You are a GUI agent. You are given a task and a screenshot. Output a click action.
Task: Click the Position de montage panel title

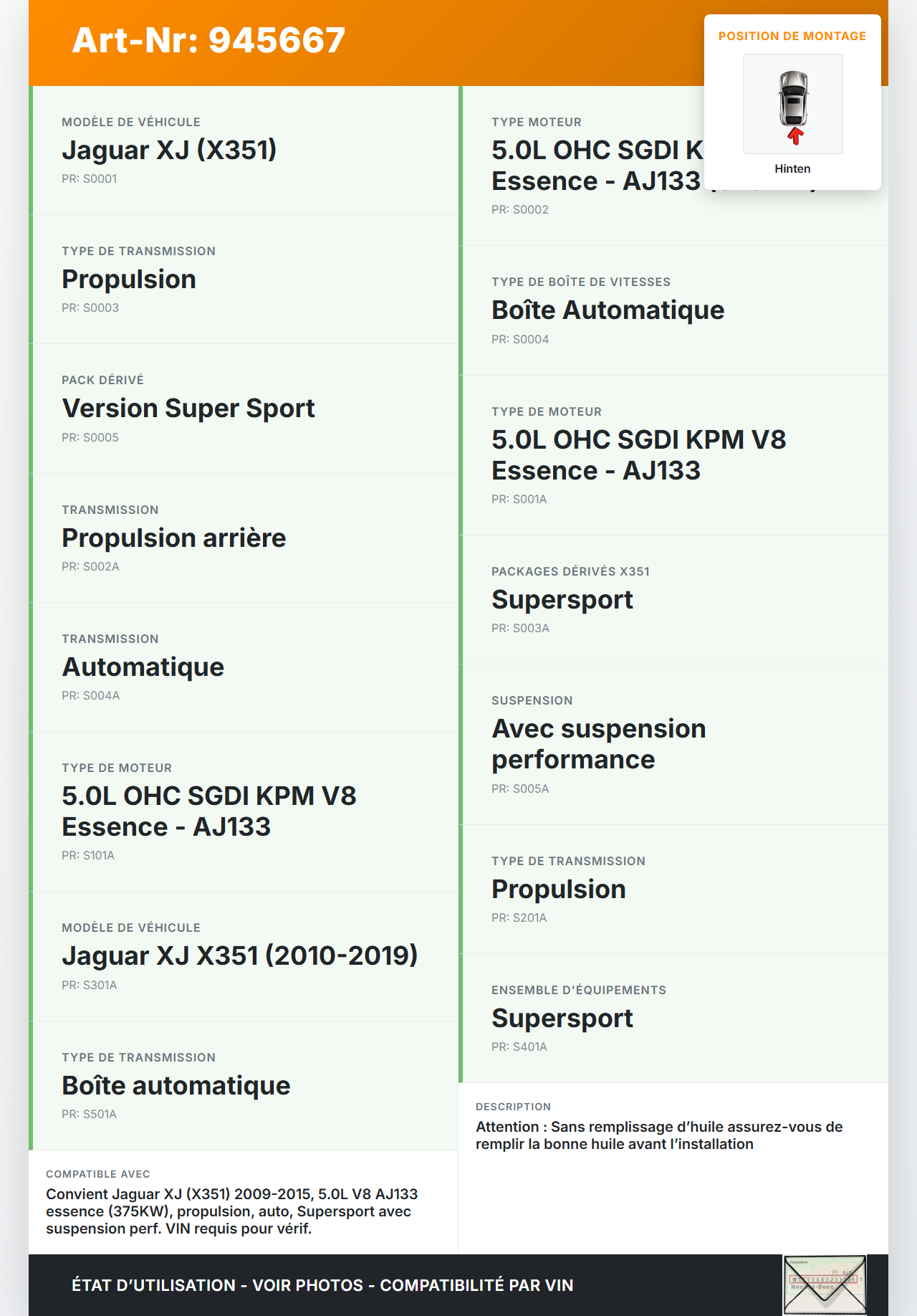click(792, 36)
